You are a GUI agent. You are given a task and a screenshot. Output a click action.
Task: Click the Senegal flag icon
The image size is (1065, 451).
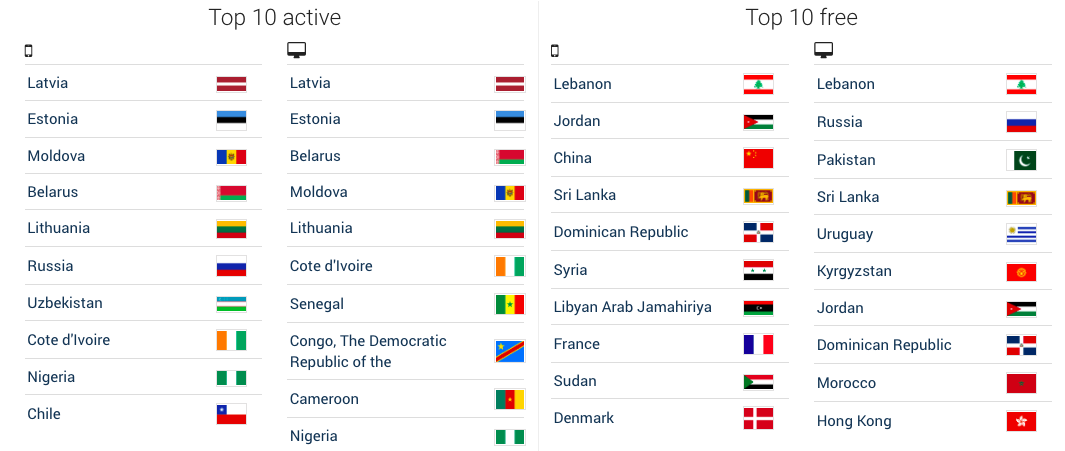(509, 304)
